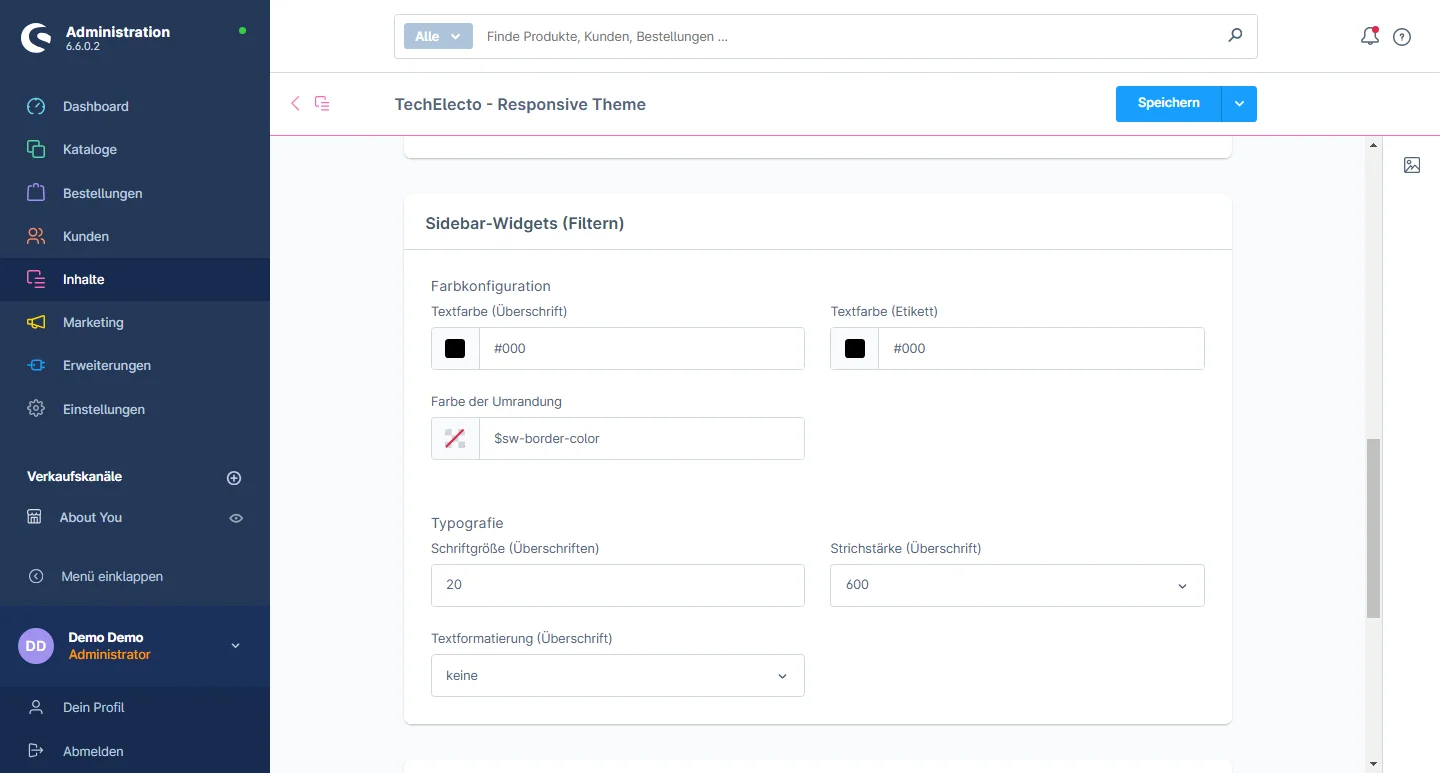Open the notifications bell icon
Viewport: 1440px width, 773px height.
click(x=1369, y=37)
